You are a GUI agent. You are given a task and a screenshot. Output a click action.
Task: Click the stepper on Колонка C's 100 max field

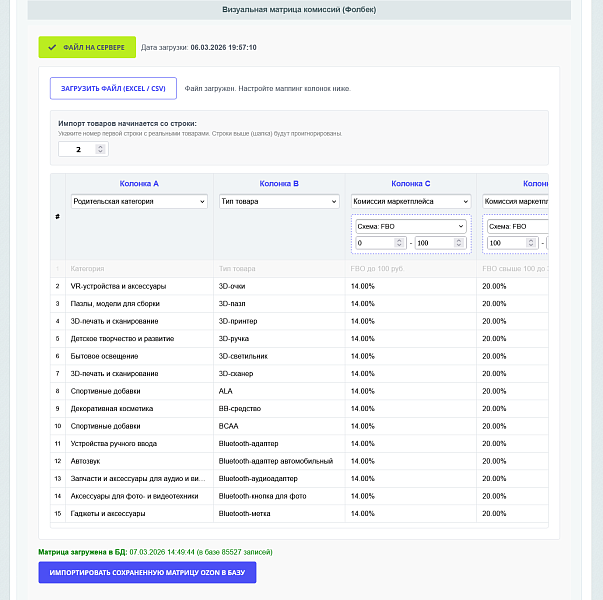point(458,243)
